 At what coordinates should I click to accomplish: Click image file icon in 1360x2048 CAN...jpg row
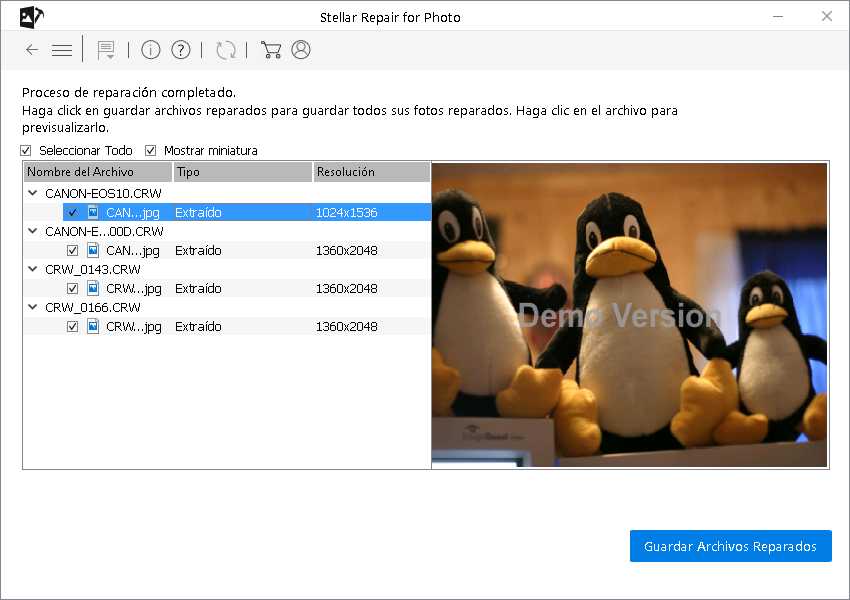(93, 250)
